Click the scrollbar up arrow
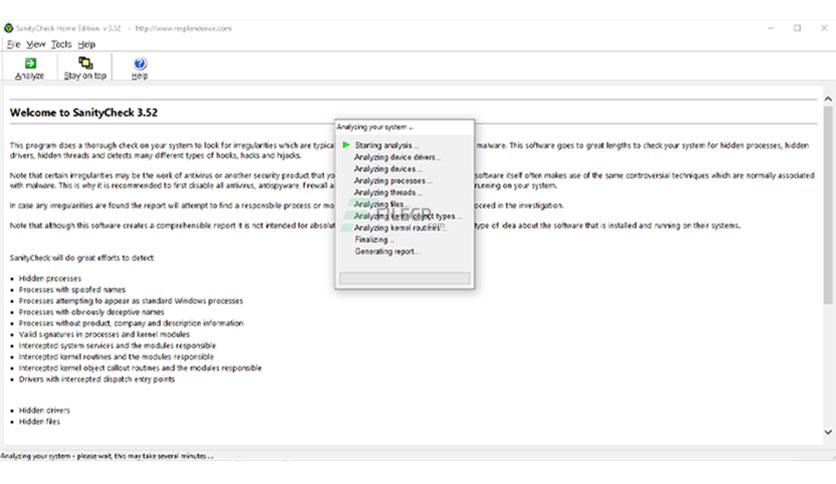836x484 pixels. (828, 99)
